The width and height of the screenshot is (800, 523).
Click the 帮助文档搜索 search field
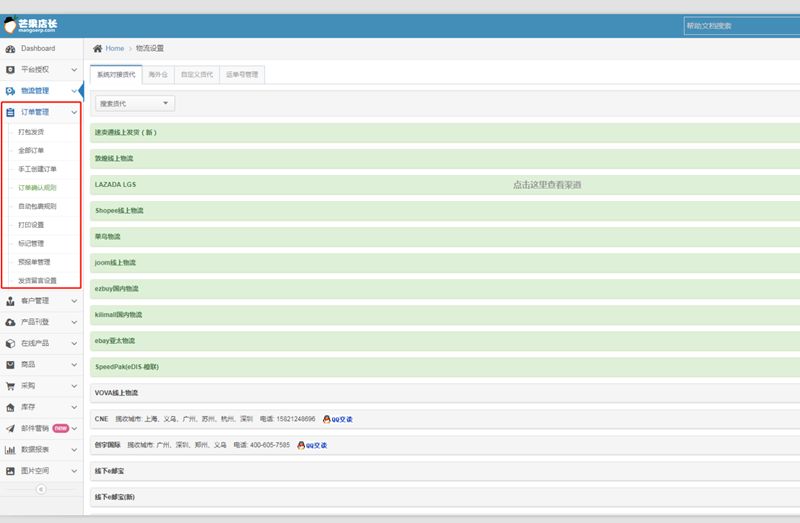742,26
